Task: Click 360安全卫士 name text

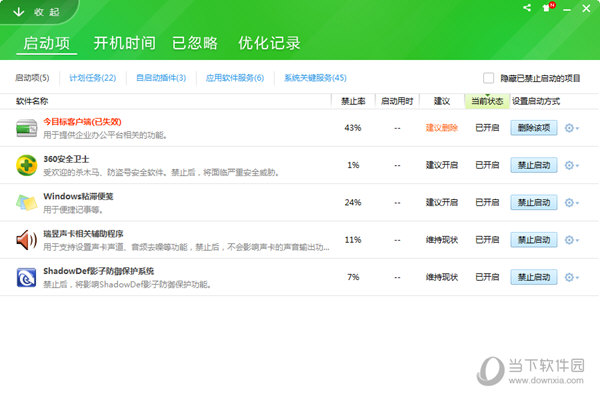Action: point(66,159)
